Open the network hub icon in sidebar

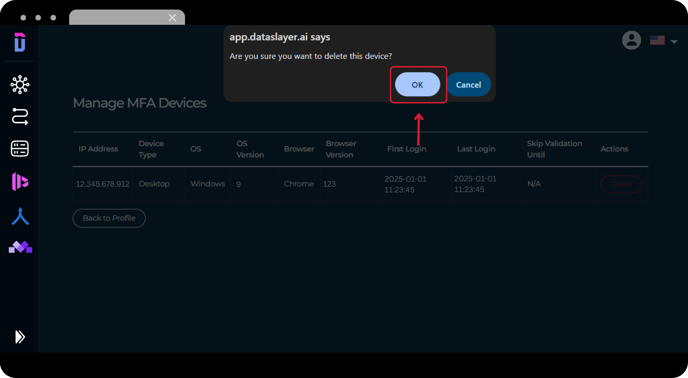tap(20, 84)
